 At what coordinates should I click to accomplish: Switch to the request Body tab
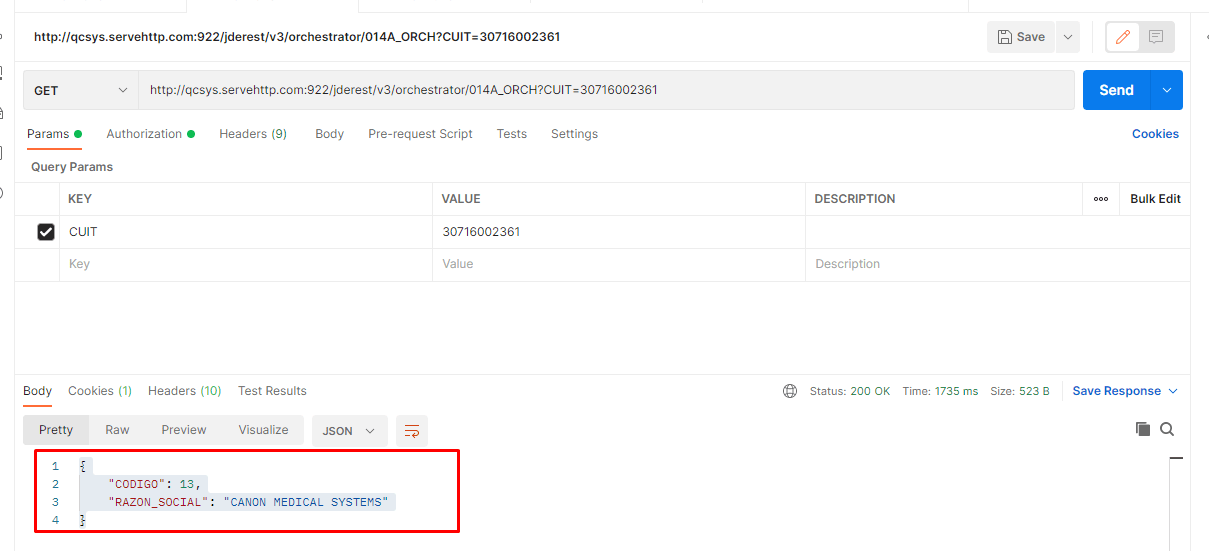[329, 134]
